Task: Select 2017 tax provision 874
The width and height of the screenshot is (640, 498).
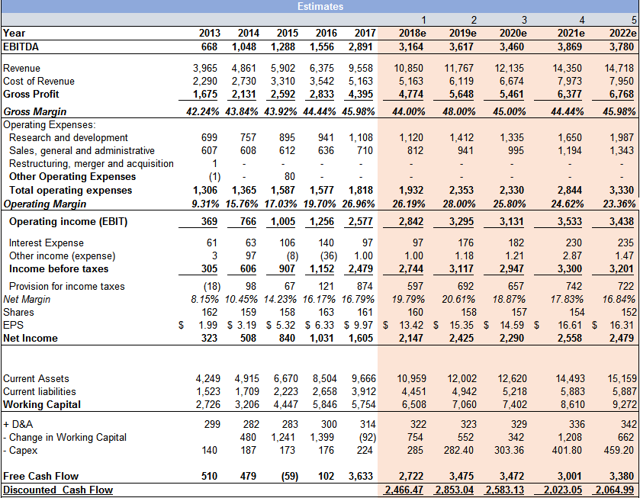Action: click(364, 286)
